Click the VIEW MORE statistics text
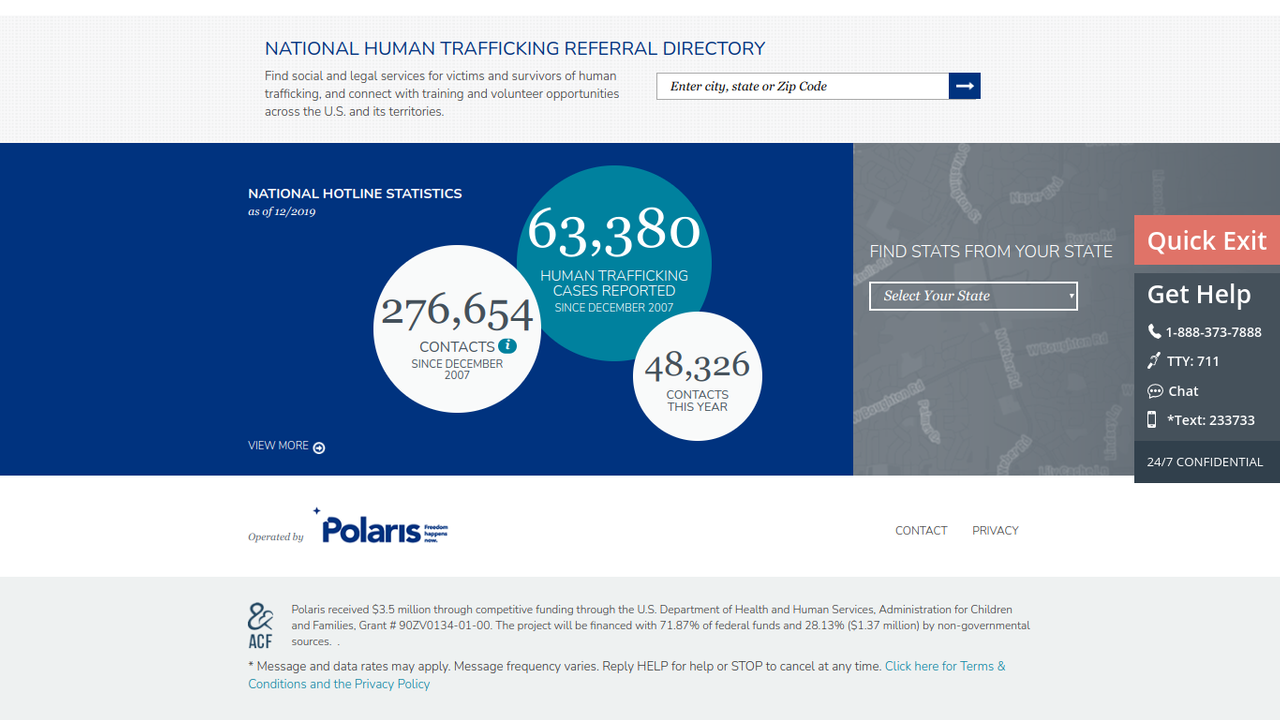This screenshot has width=1280, height=720. click(278, 446)
